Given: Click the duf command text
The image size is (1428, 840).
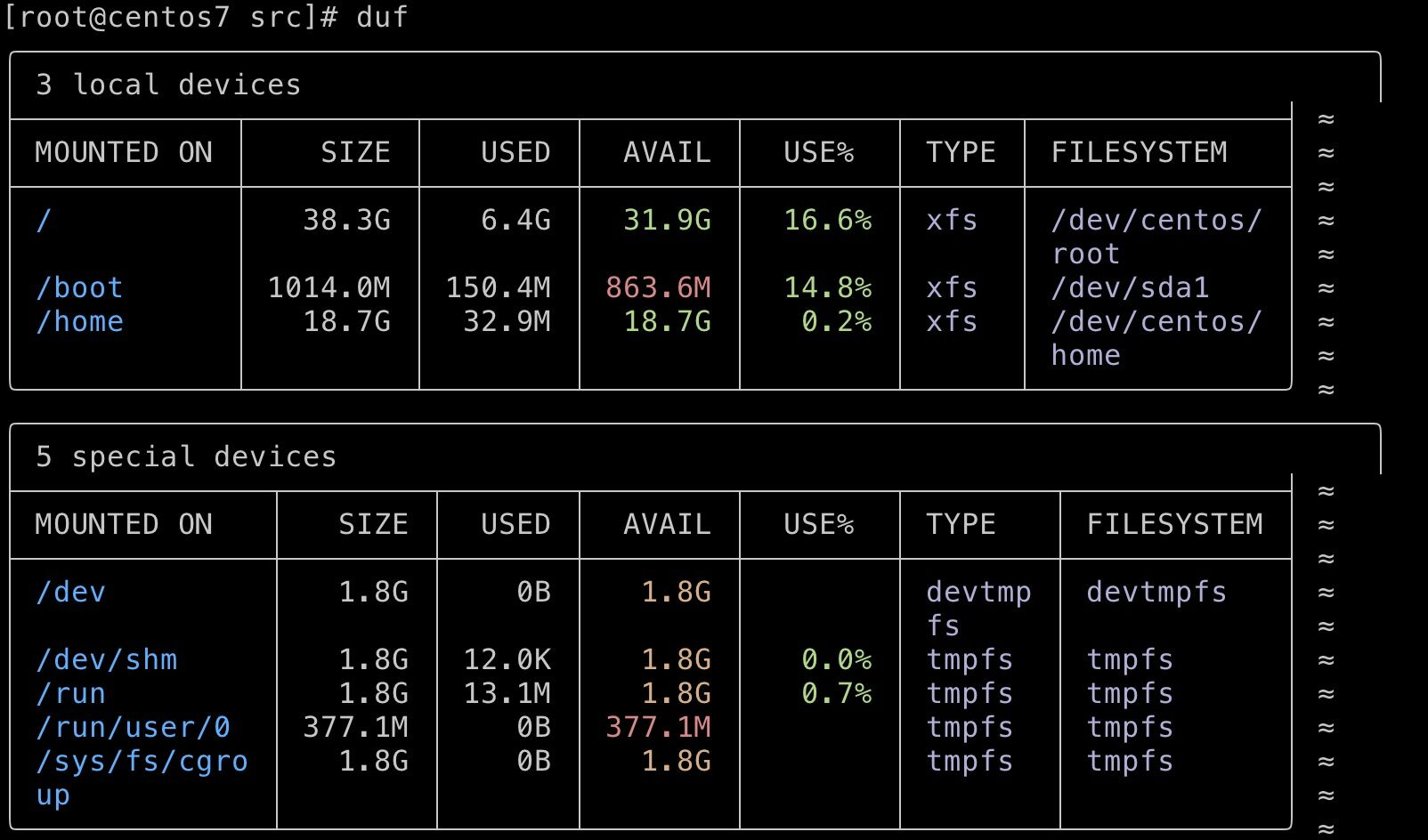Looking at the screenshot, I should click(x=382, y=17).
